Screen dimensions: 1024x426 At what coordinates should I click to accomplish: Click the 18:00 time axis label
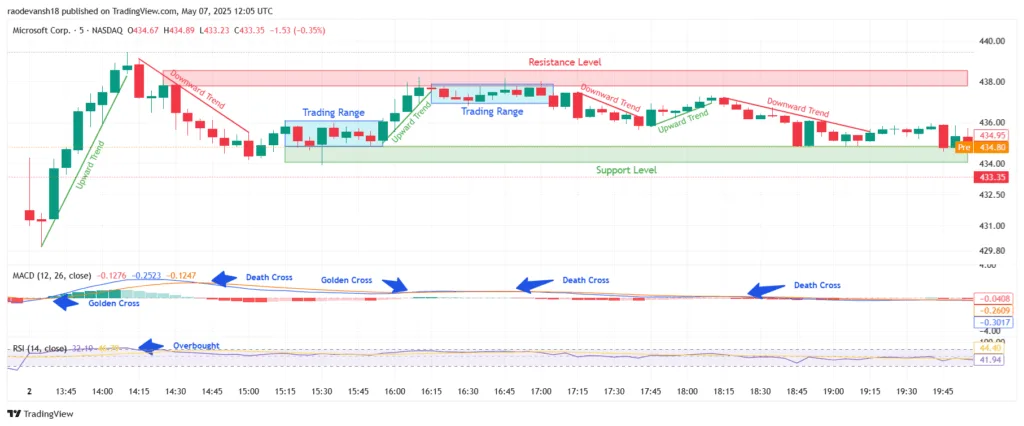687,391
